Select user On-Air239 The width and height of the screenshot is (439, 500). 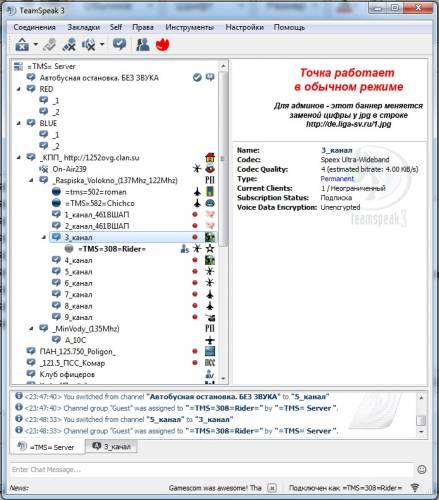[x=69, y=169]
